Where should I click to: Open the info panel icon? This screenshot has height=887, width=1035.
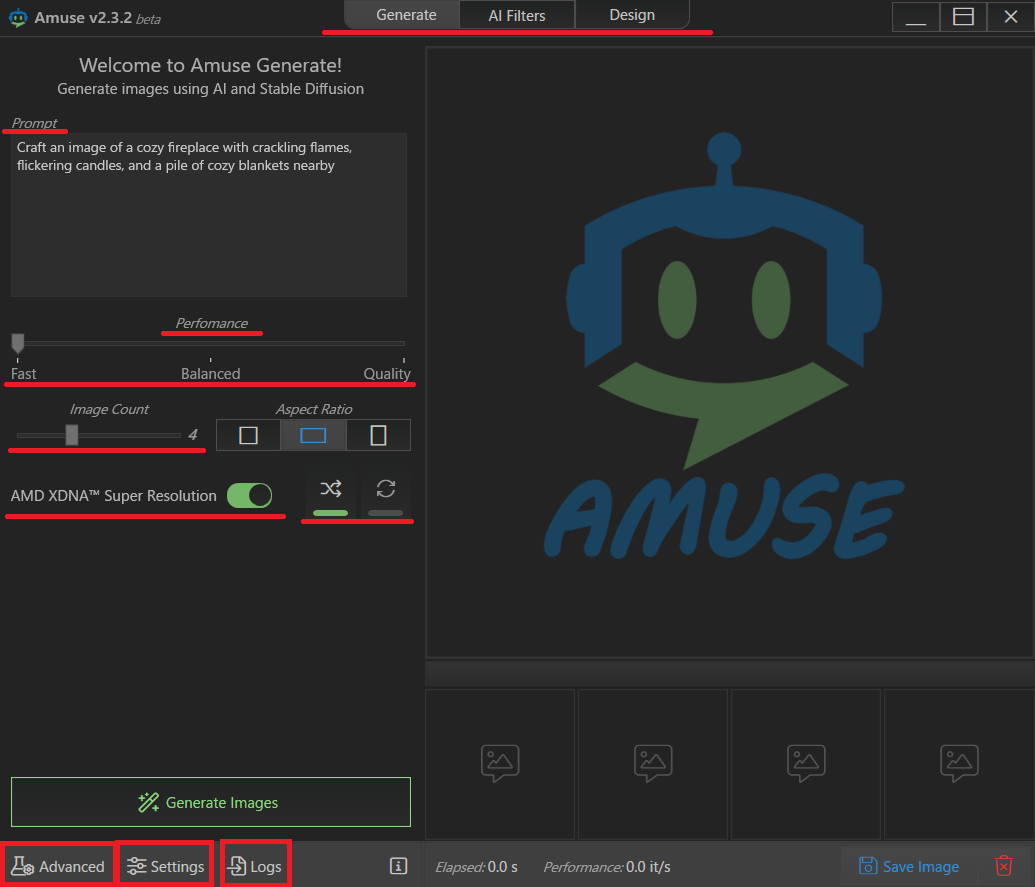tap(398, 866)
